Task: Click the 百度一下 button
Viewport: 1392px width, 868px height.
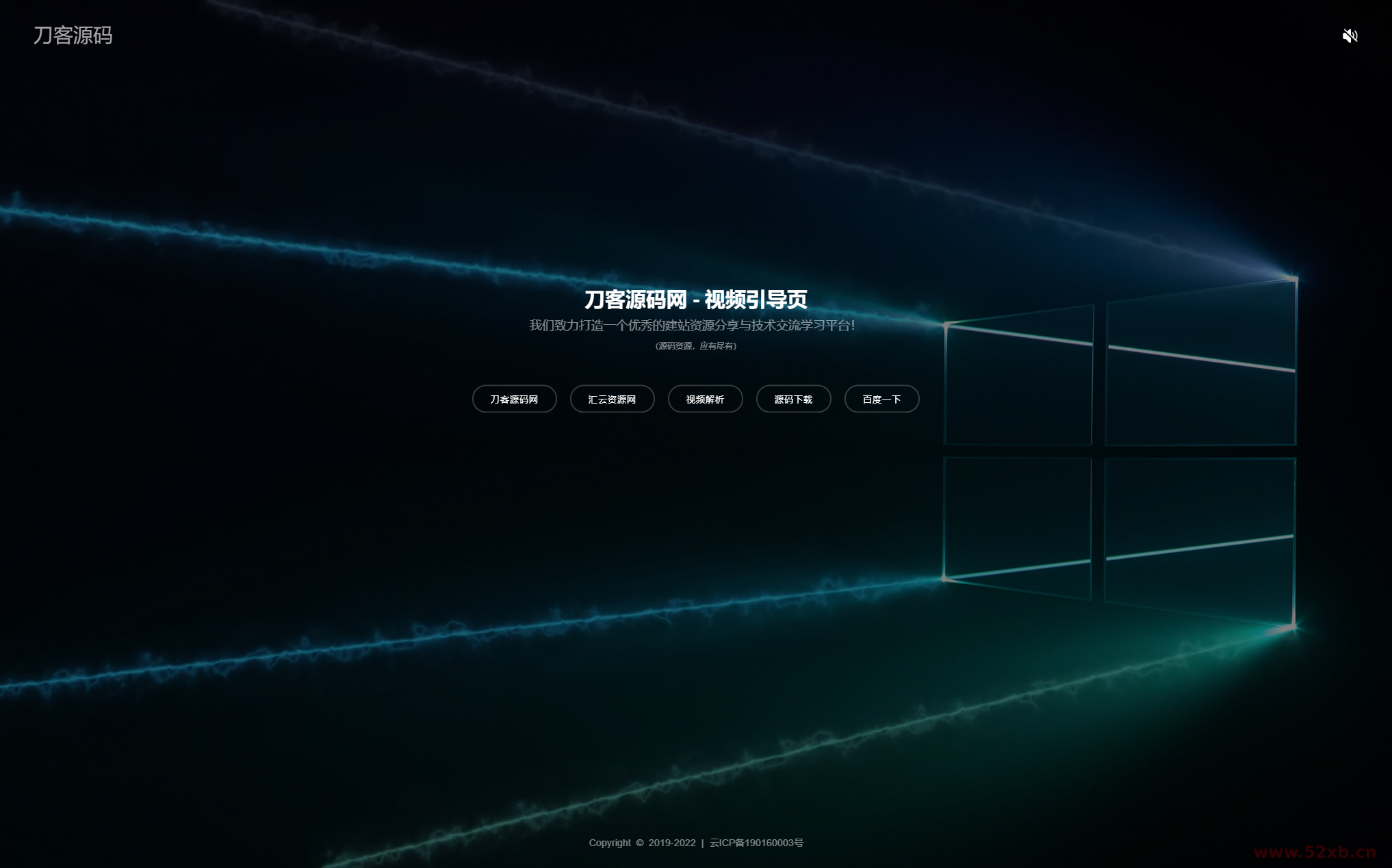Action: (881, 399)
